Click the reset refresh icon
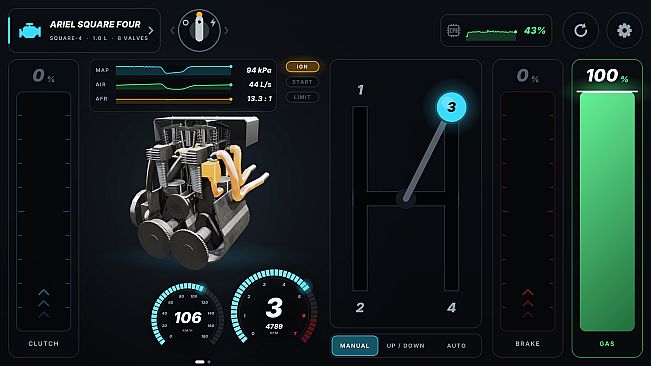The height and width of the screenshot is (366, 651). tap(580, 30)
